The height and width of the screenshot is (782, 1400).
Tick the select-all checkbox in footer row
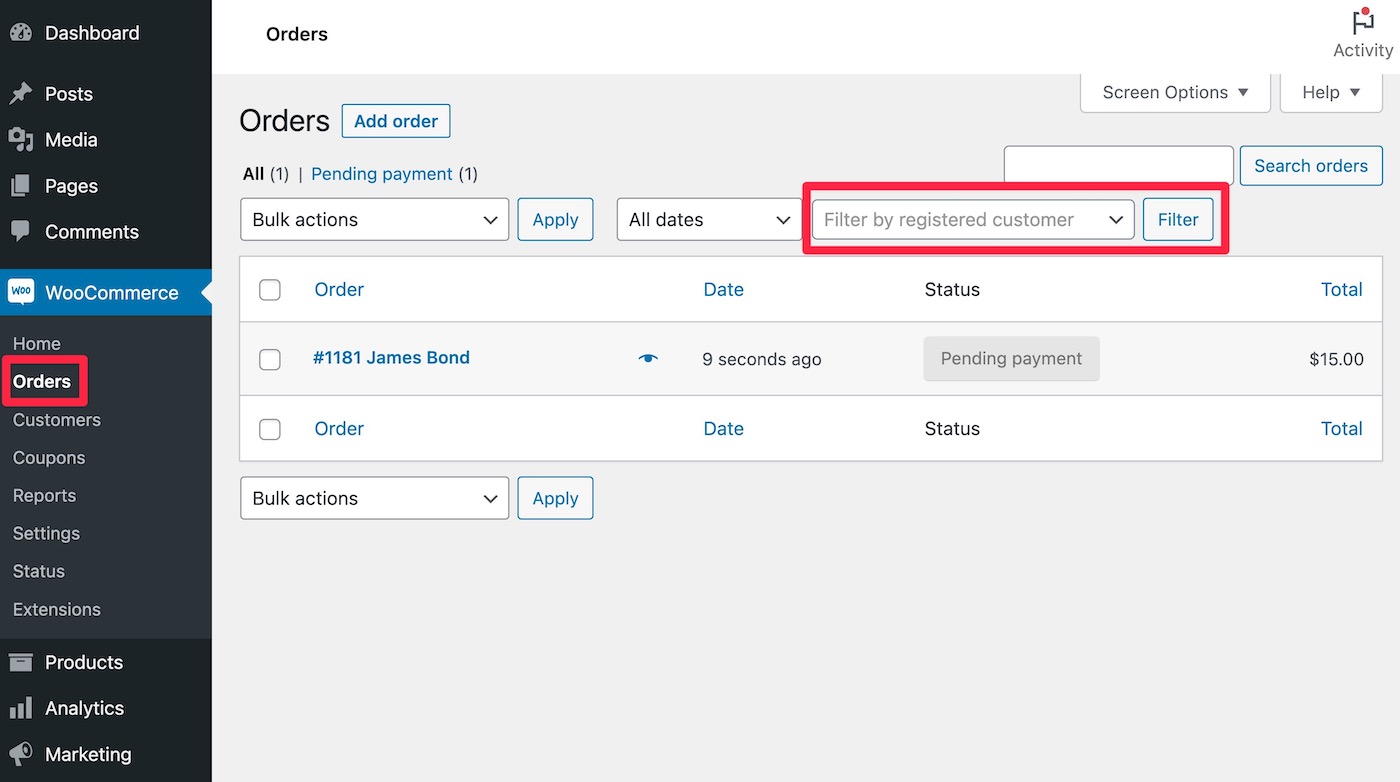pos(270,429)
